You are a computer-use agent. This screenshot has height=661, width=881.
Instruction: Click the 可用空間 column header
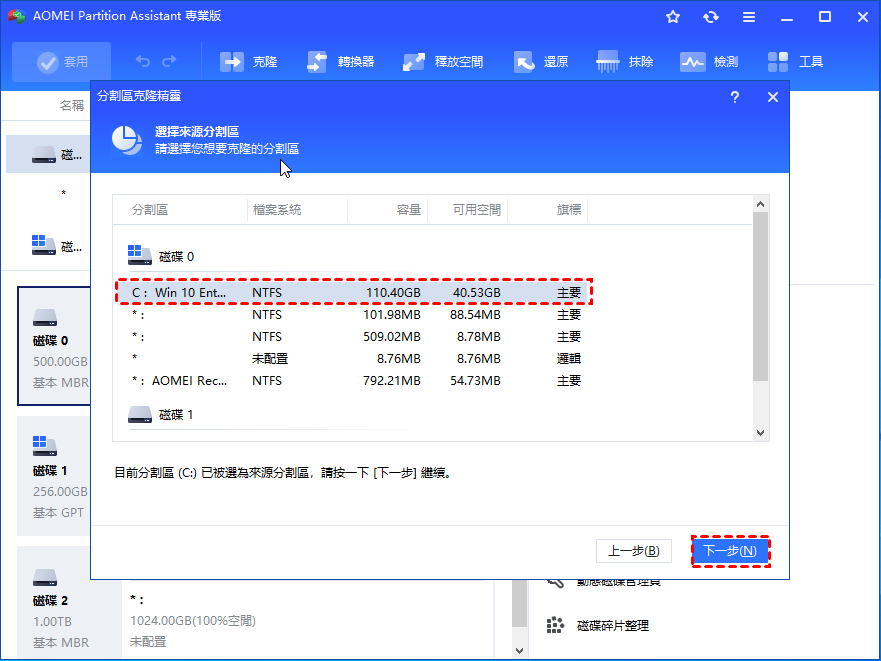tap(476, 210)
